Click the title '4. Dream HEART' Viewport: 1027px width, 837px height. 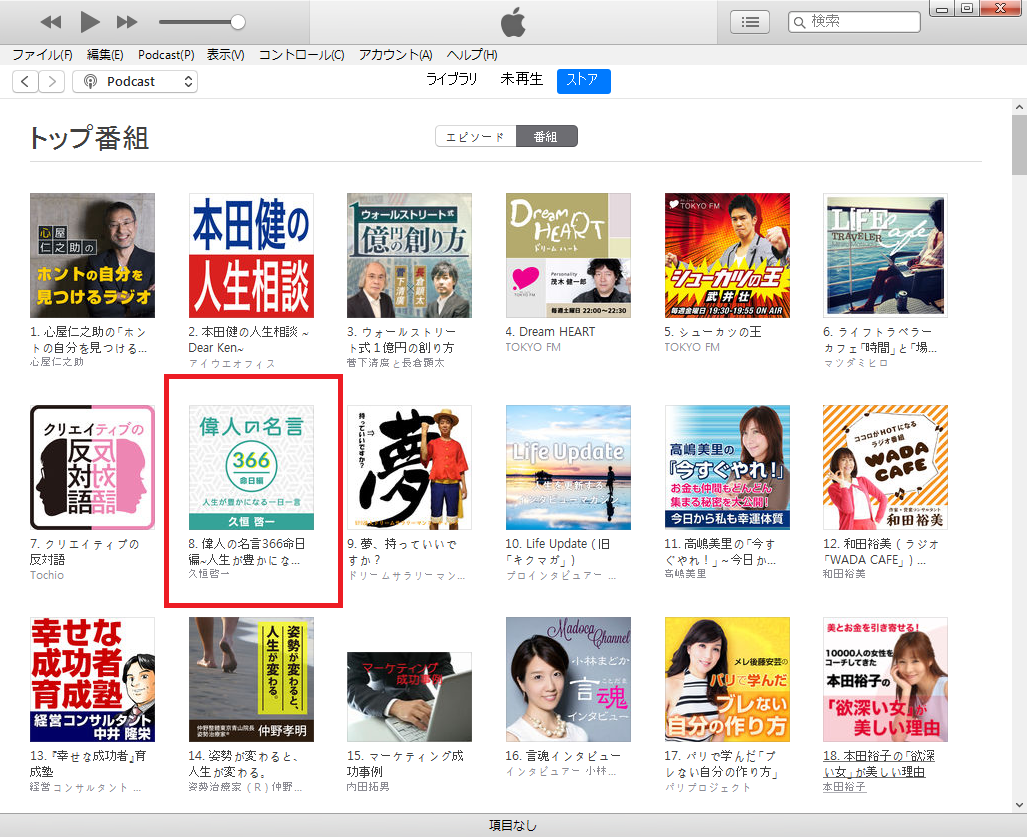[550, 332]
